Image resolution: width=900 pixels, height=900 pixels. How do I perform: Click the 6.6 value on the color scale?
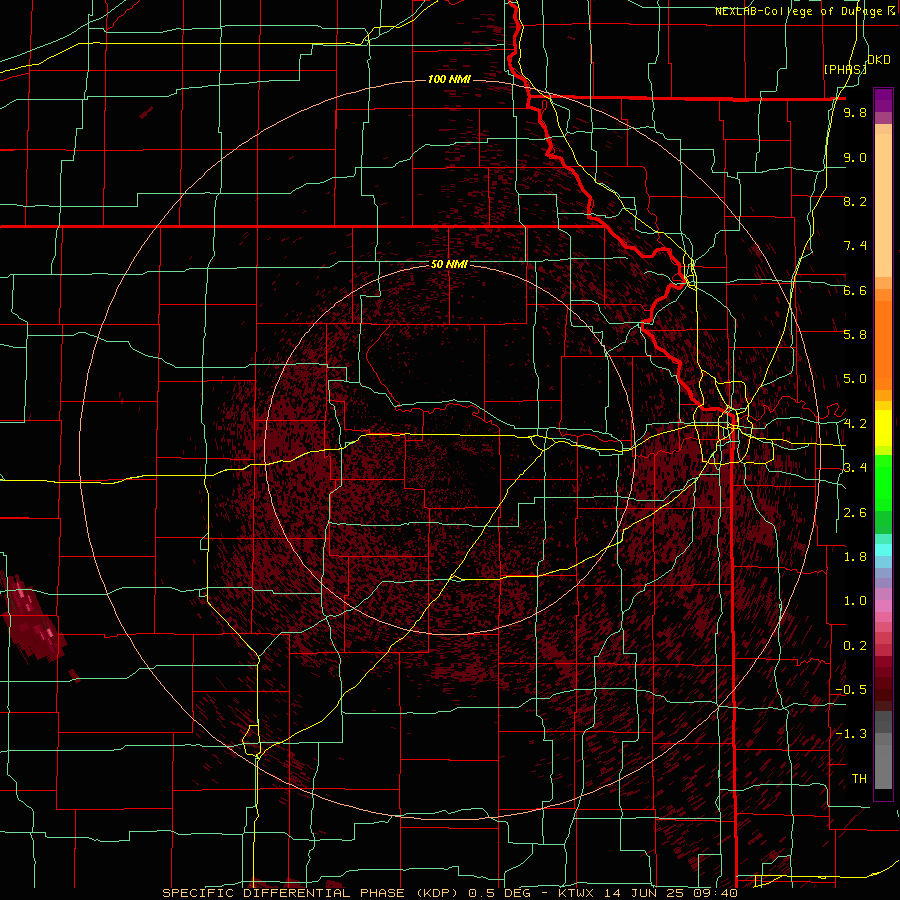855,290
